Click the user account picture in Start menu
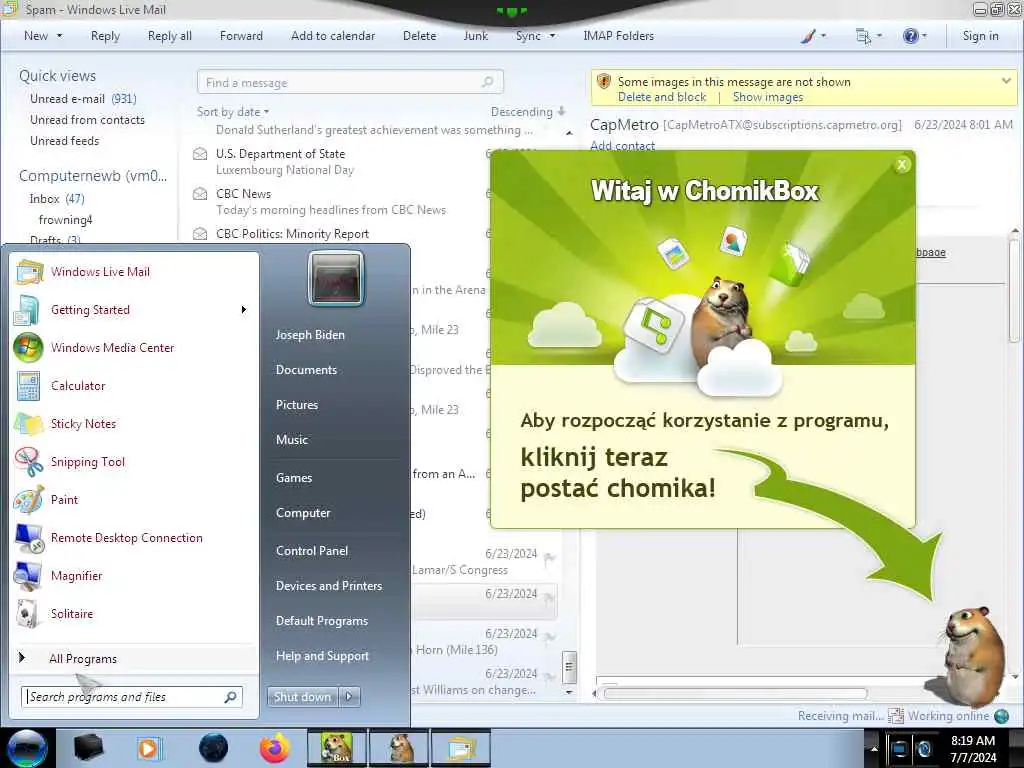 tap(336, 278)
